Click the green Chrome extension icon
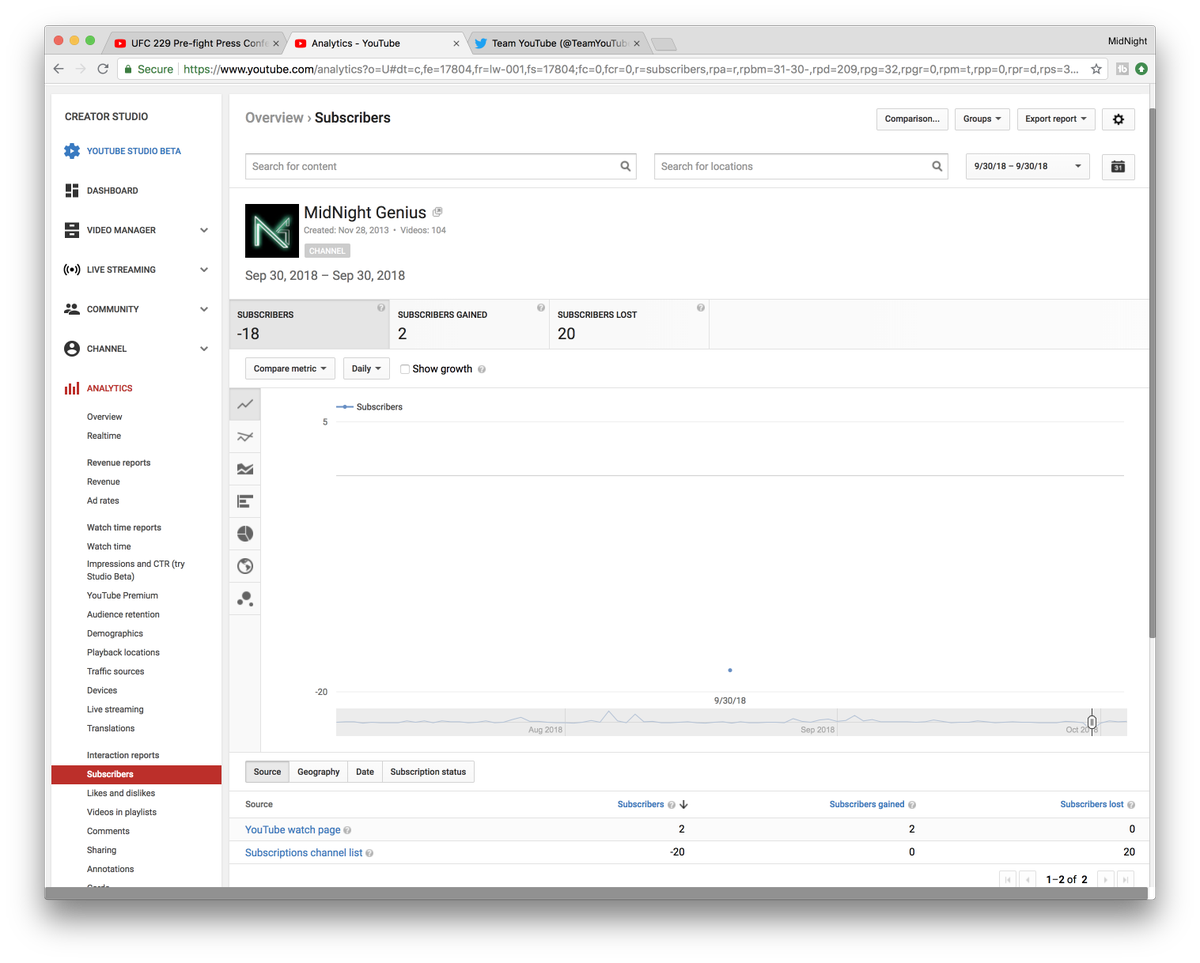This screenshot has width=1200, height=963. 1141,69
